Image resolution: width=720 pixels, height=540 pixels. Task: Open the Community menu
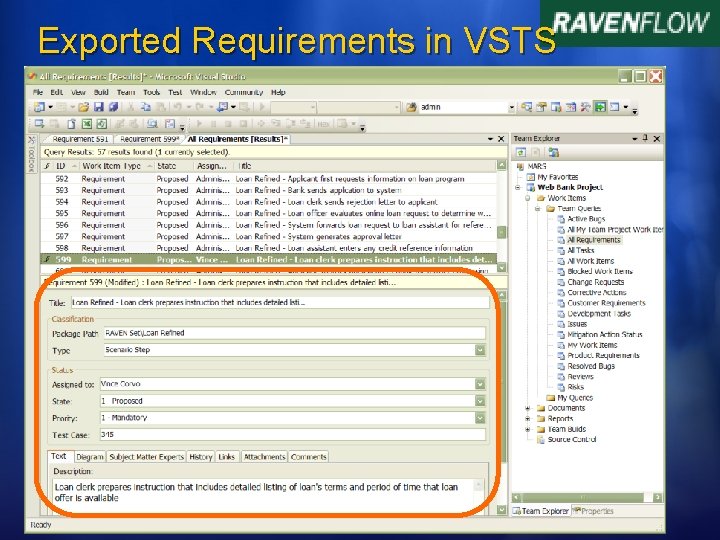tap(243, 92)
